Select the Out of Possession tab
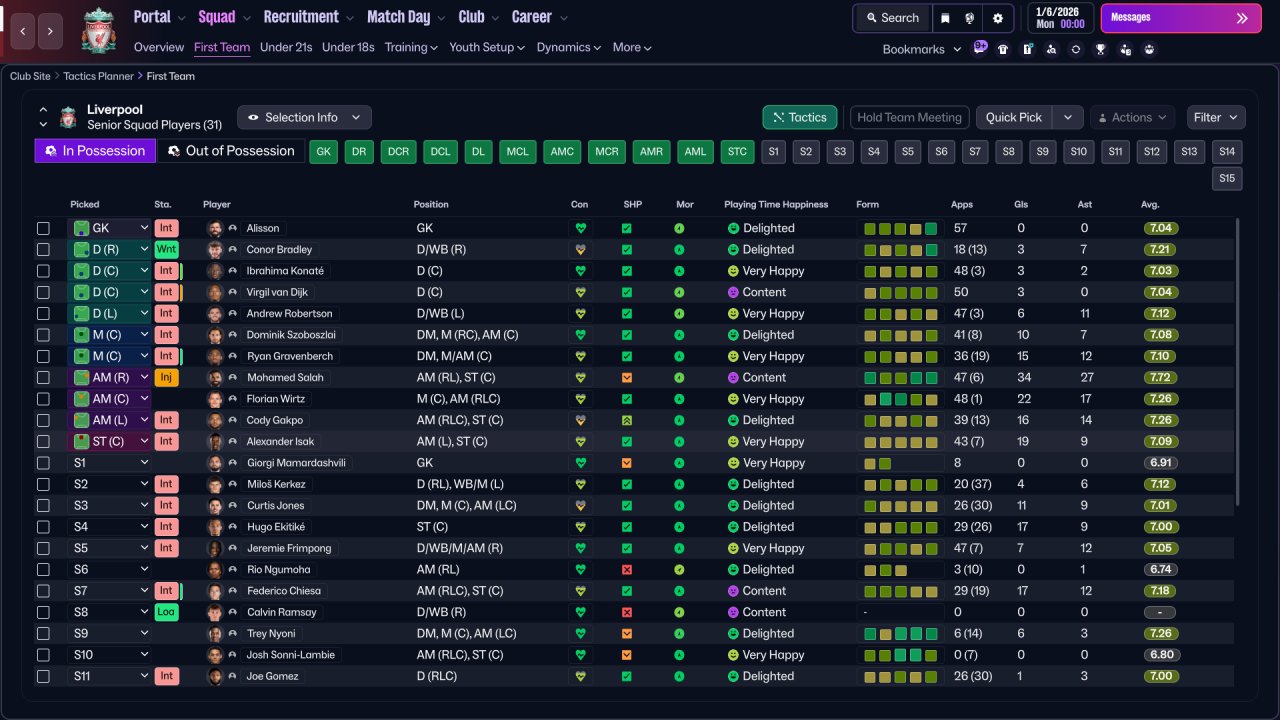 coord(231,151)
